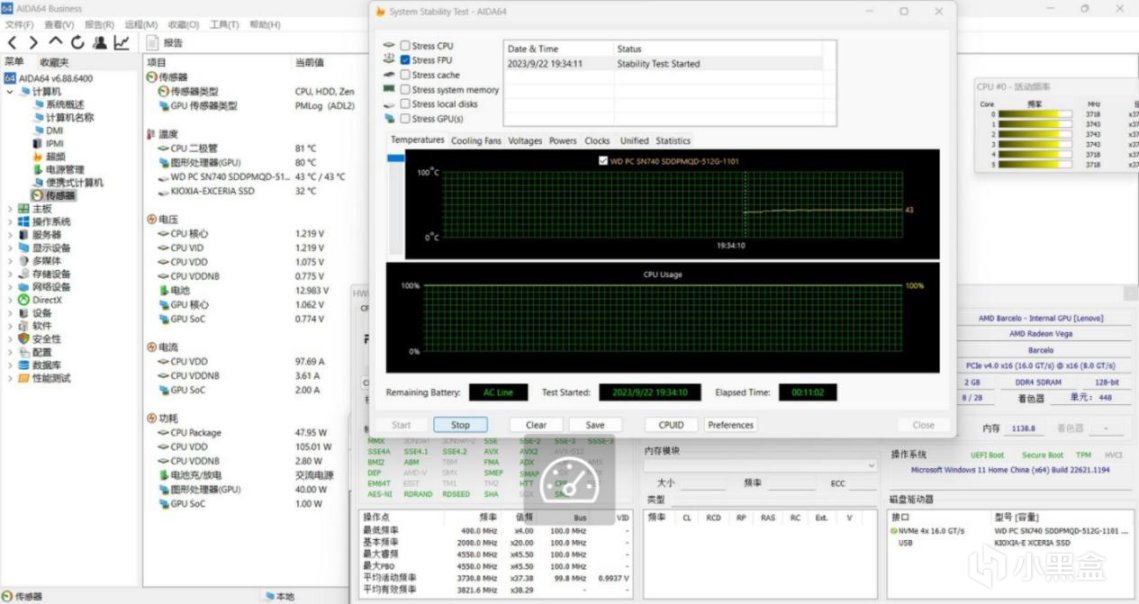Switch to the 收藏夹 favorites tab

pyautogui.click(x=54, y=63)
